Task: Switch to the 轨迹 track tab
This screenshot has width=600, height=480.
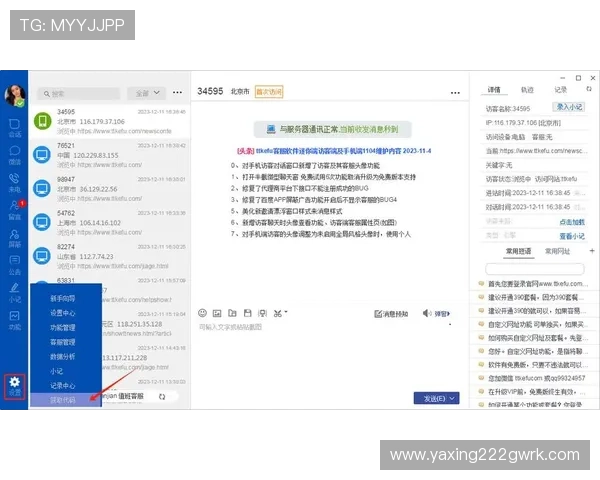Action: (x=527, y=90)
